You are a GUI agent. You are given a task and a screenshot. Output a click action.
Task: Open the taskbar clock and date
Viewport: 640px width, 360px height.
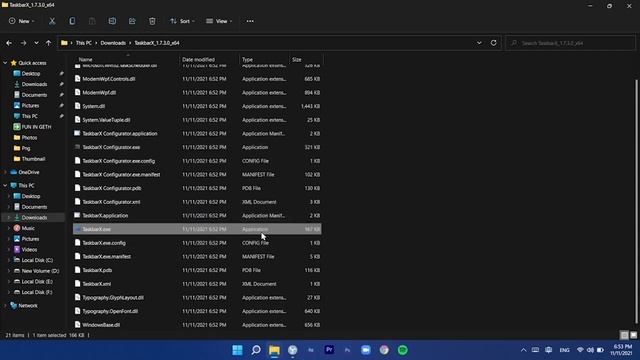[622, 350]
